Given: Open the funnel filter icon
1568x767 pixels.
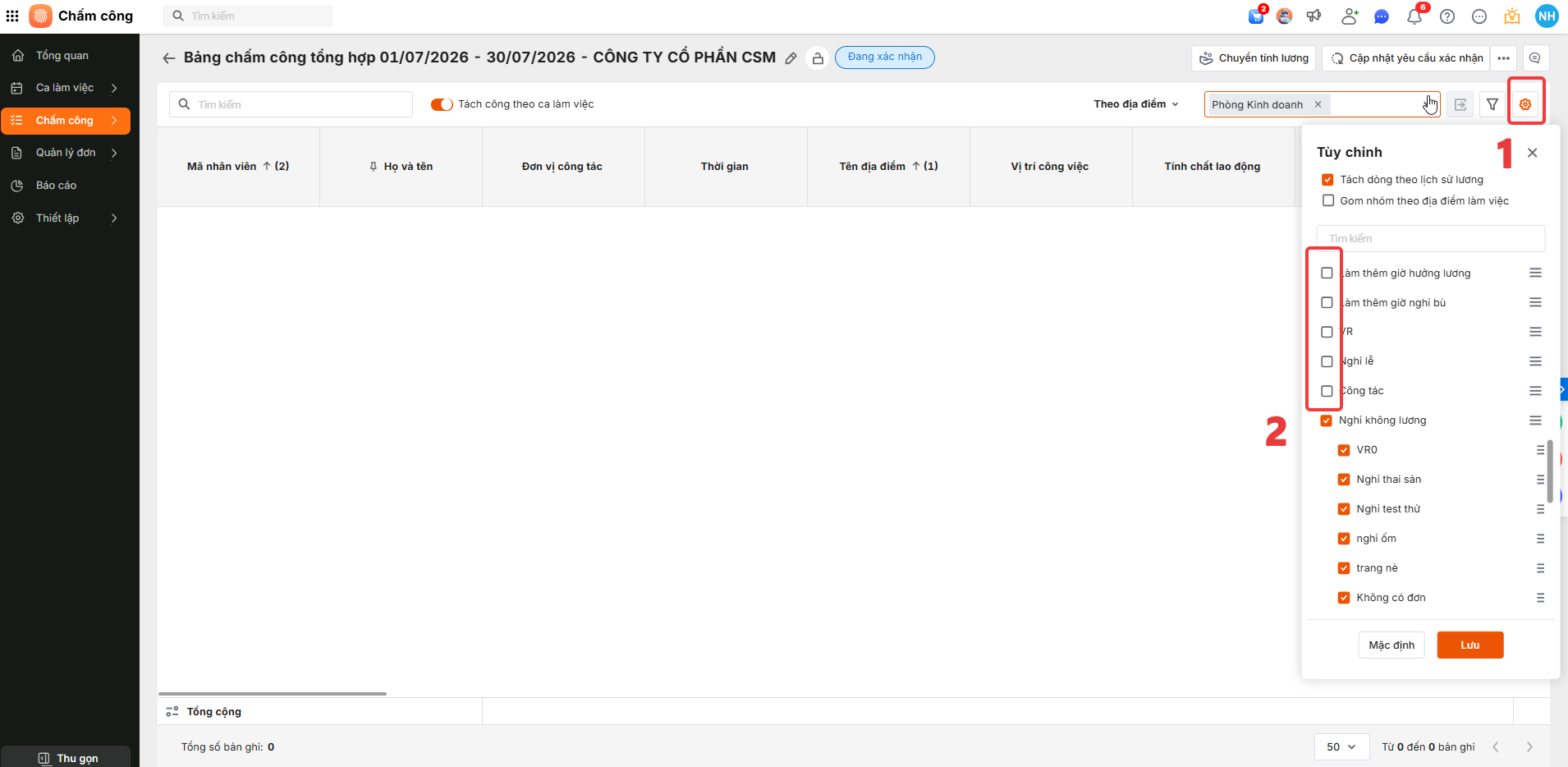Looking at the screenshot, I should coord(1492,104).
